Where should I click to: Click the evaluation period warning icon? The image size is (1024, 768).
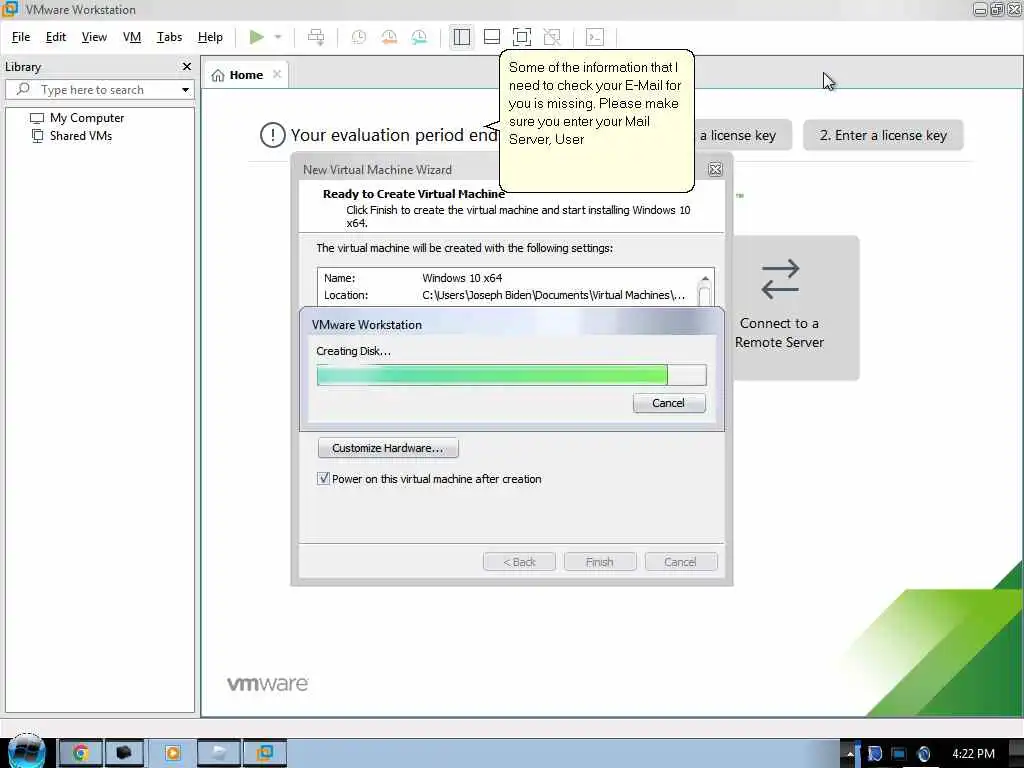[272, 135]
